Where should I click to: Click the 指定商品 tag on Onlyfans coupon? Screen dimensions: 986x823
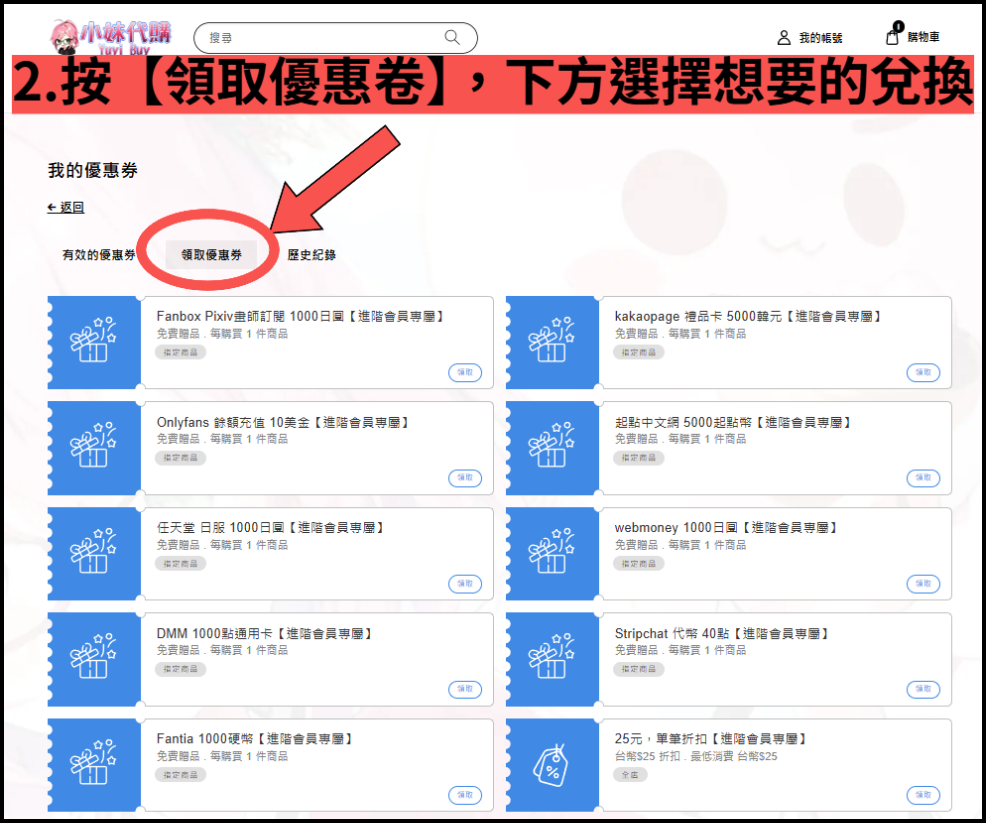pyautogui.click(x=180, y=458)
